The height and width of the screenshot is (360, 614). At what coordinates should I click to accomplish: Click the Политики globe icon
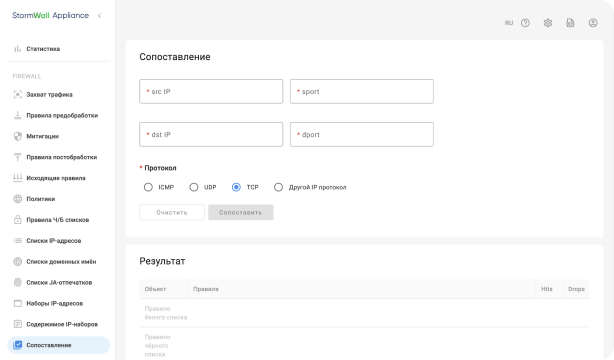(18, 199)
